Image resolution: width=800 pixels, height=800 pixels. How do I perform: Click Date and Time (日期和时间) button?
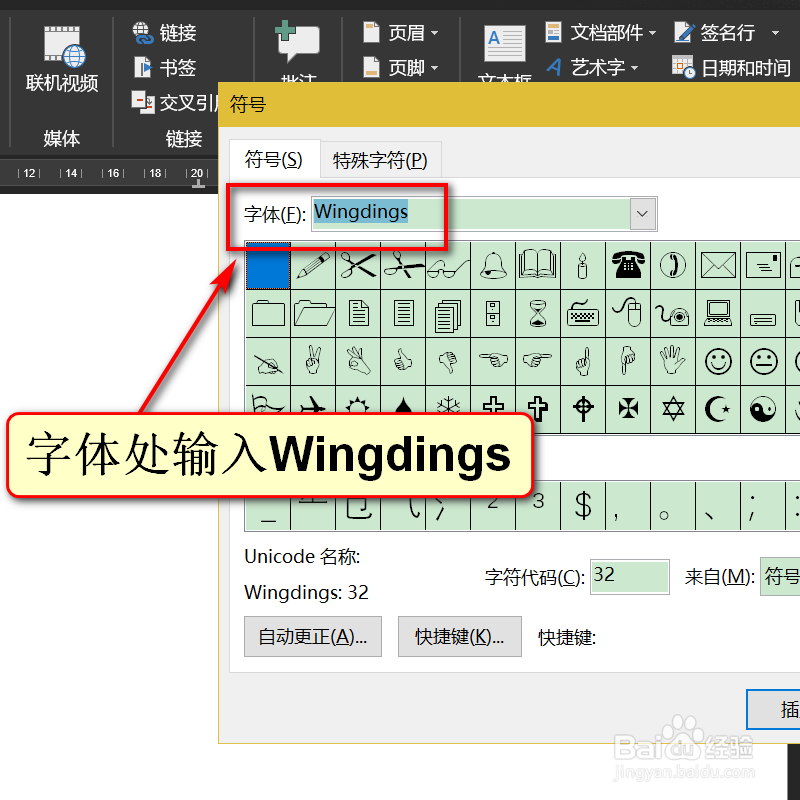click(x=732, y=67)
